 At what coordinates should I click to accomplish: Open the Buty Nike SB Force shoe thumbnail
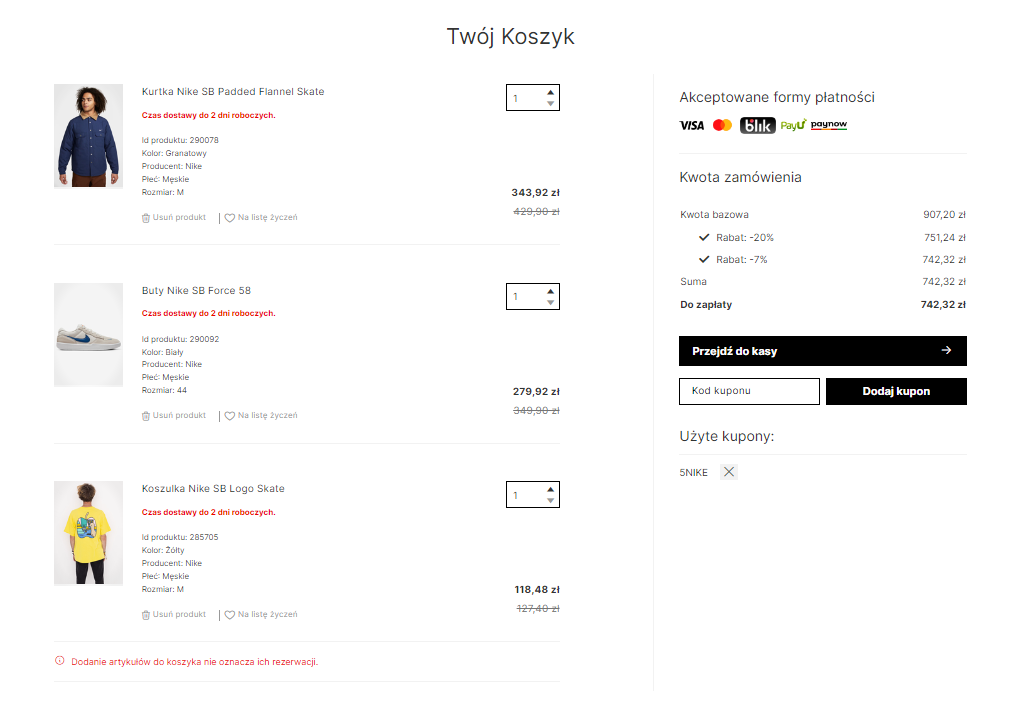click(x=88, y=335)
